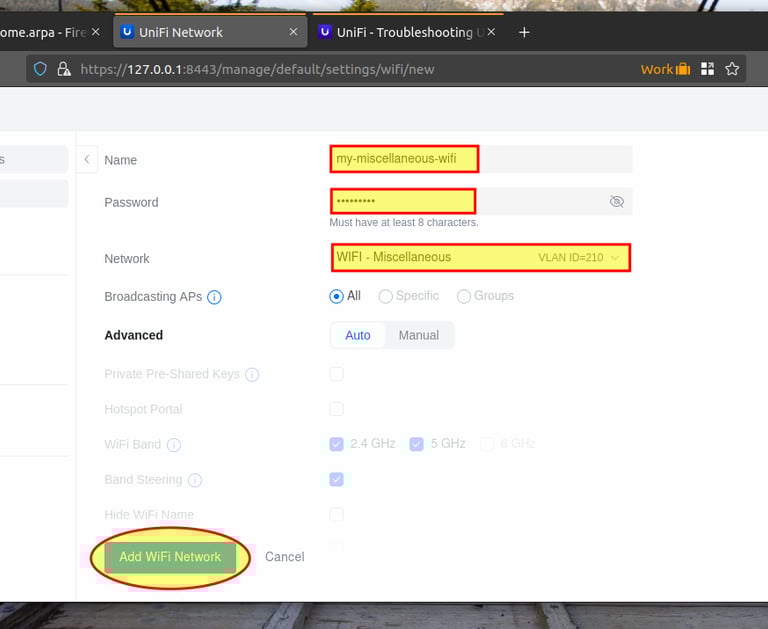Enable Hotspot Portal checkbox

click(336, 409)
